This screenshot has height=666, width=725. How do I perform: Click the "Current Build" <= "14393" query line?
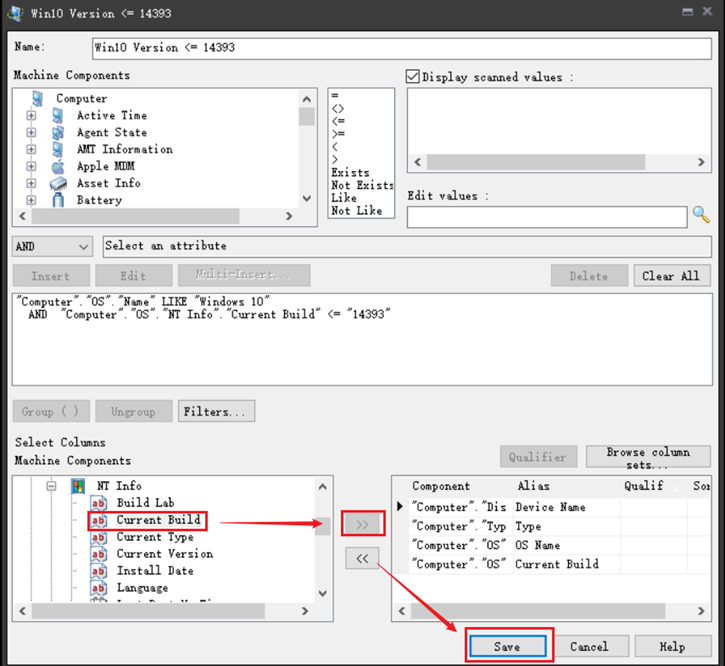click(209, 314)
